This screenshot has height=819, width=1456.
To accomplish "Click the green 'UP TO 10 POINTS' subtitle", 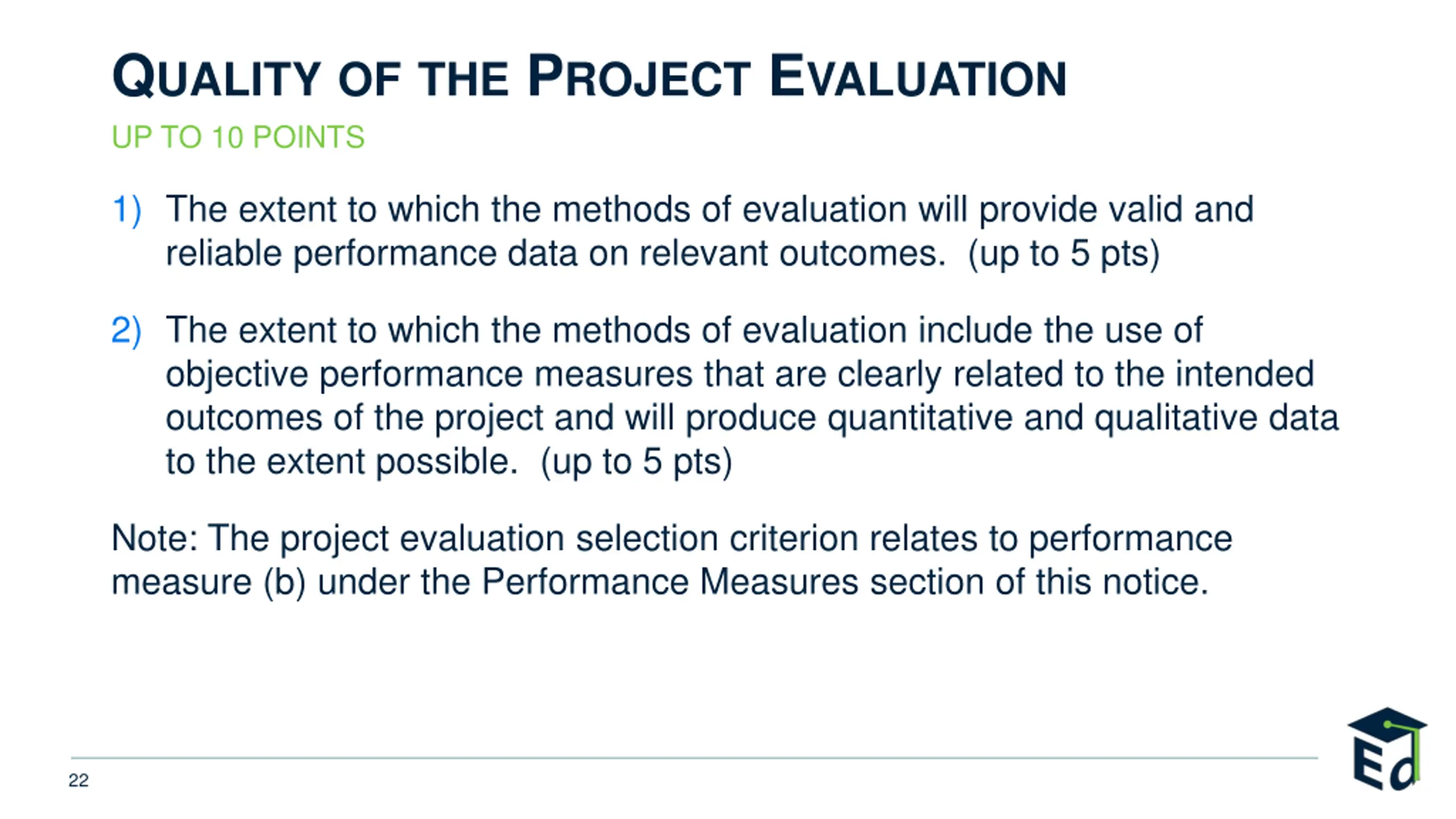I will coord(238,137).
